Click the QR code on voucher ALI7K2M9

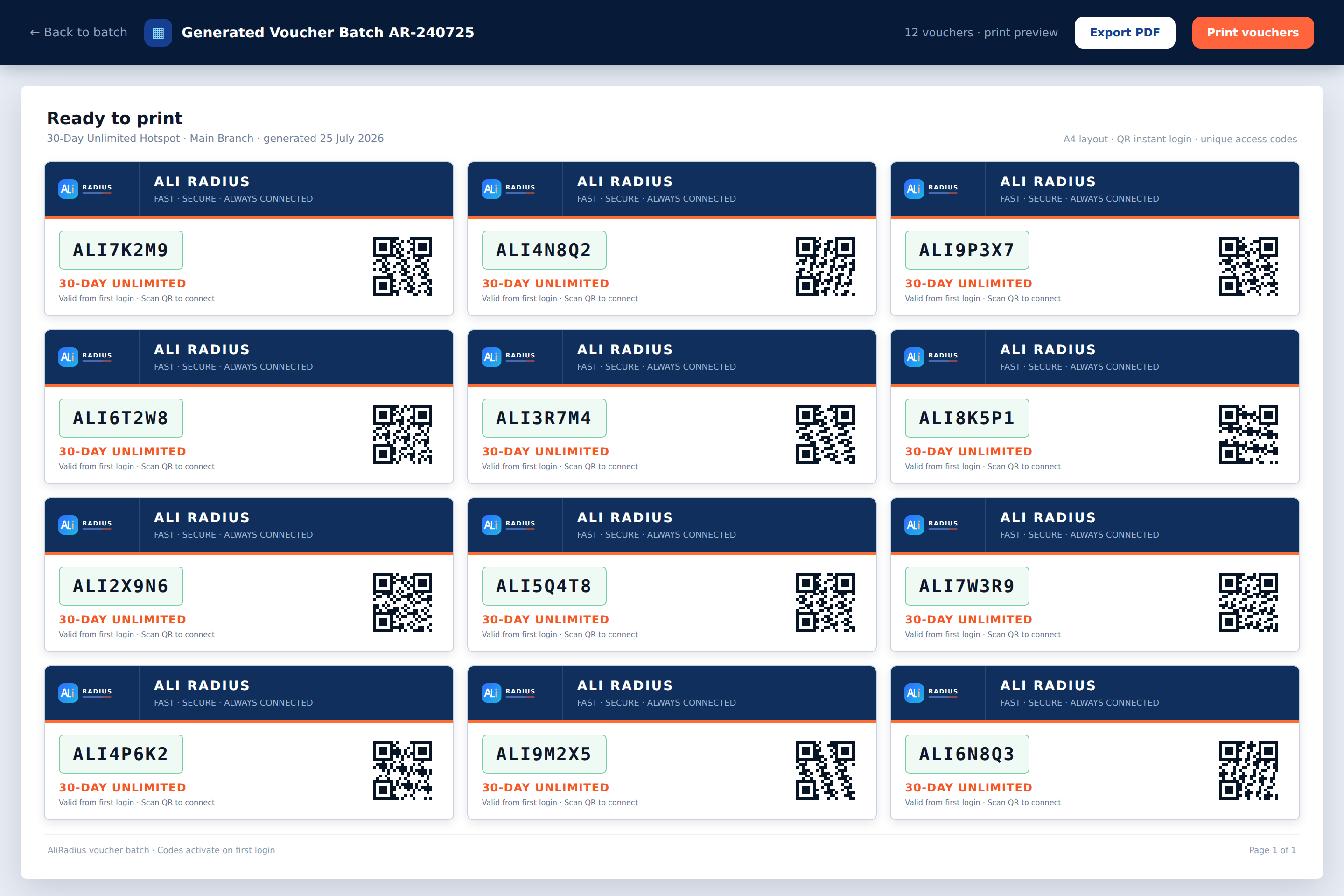point(403,266)
